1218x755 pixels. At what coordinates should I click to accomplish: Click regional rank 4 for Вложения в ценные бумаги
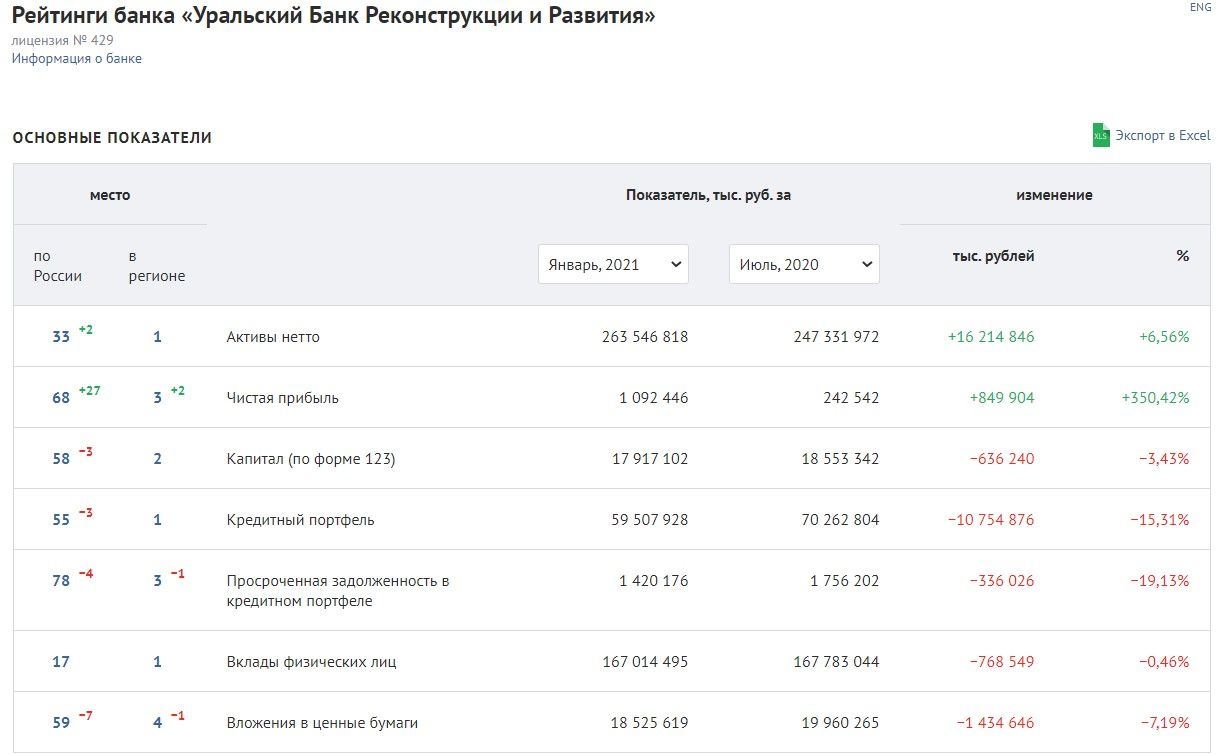pos(157,723)
